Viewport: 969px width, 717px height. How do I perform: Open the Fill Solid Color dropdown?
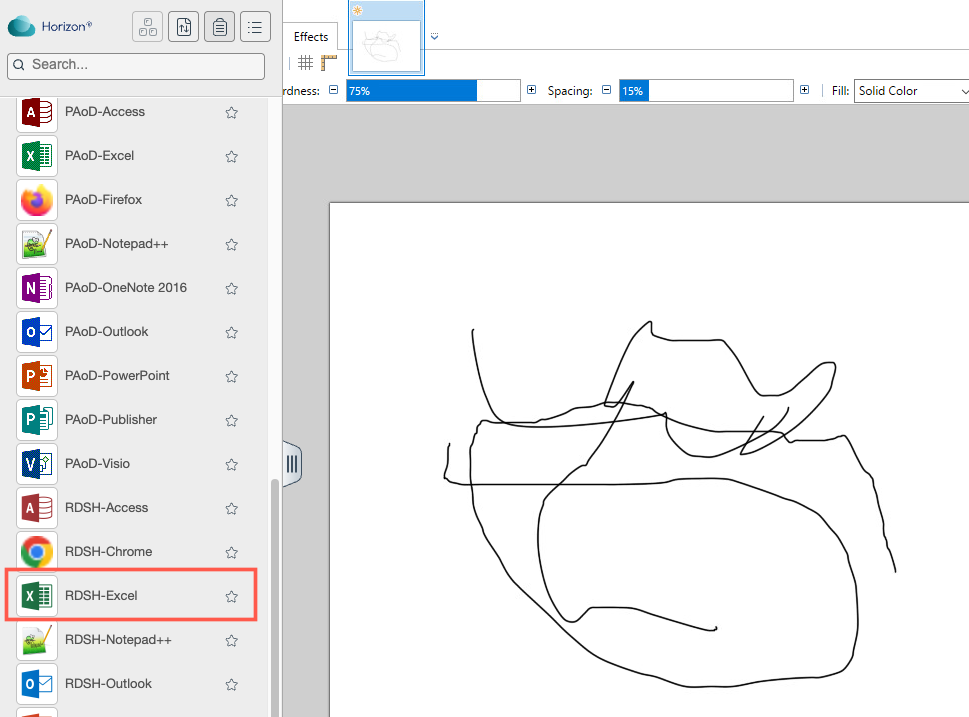coord(911,91)
